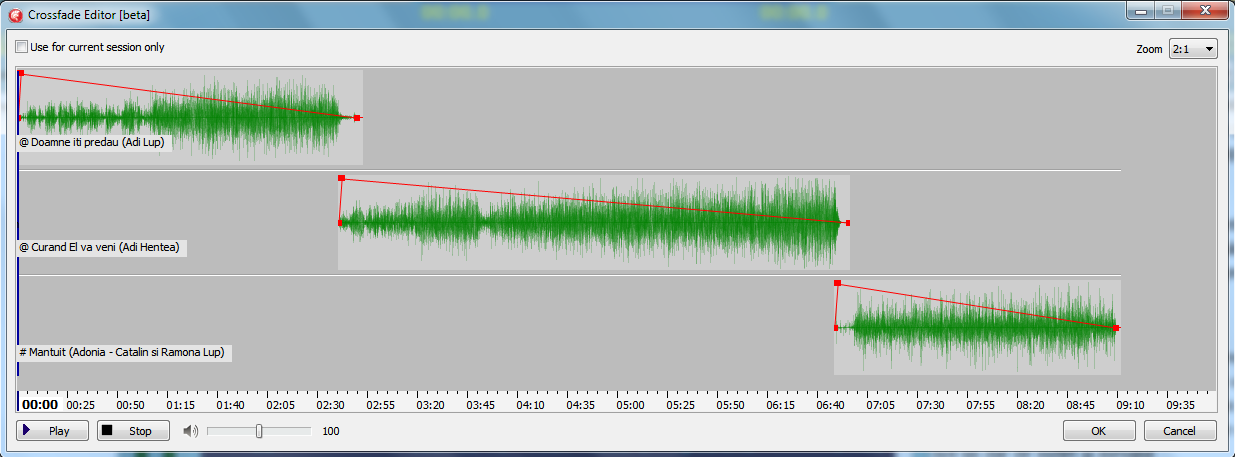
Task: Click the speaker volume icon
Action: [x=190, y=431]
